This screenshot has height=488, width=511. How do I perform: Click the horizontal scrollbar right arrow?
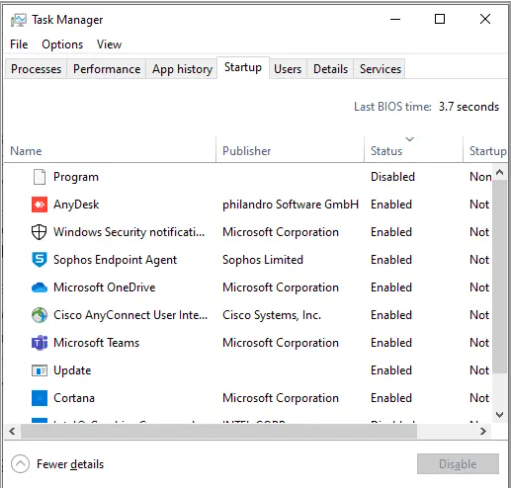click(483, 431)
